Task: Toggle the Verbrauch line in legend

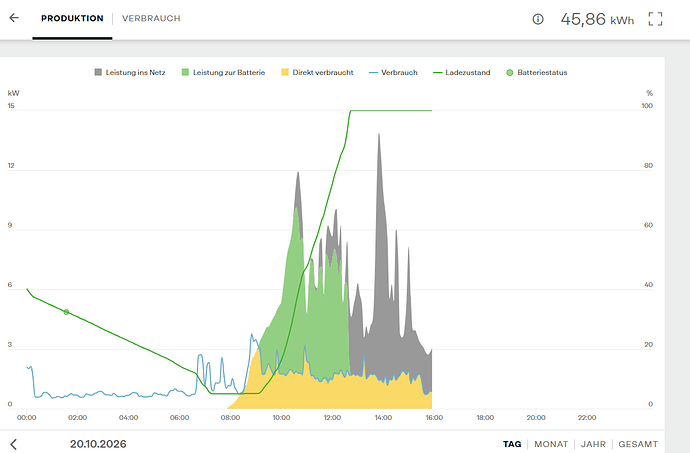Action: click(393, 72)
